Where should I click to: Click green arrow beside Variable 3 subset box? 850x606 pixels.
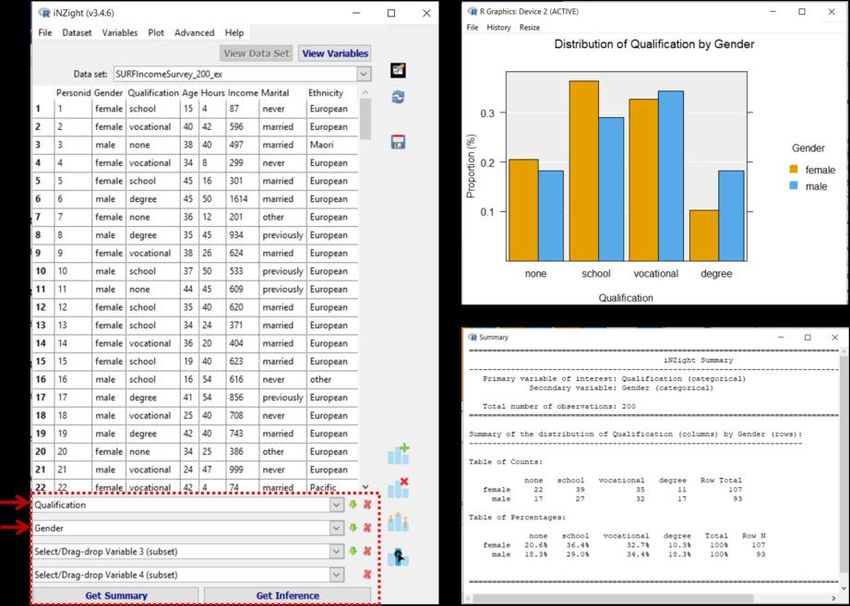(x=353, y=551)
